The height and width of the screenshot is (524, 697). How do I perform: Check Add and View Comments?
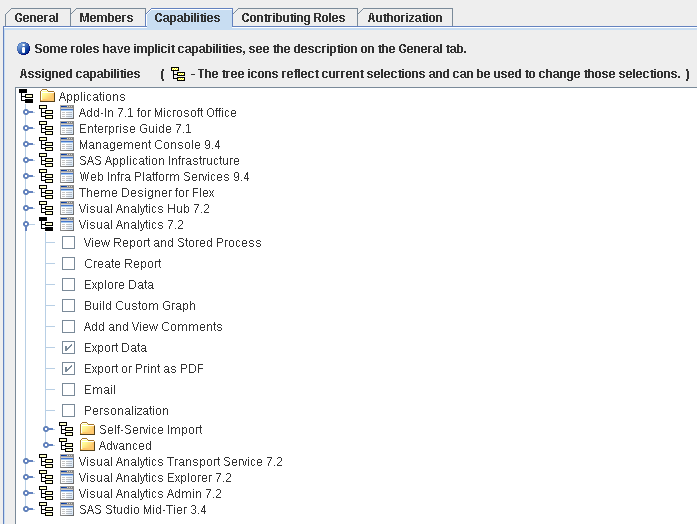pos(68,327)
